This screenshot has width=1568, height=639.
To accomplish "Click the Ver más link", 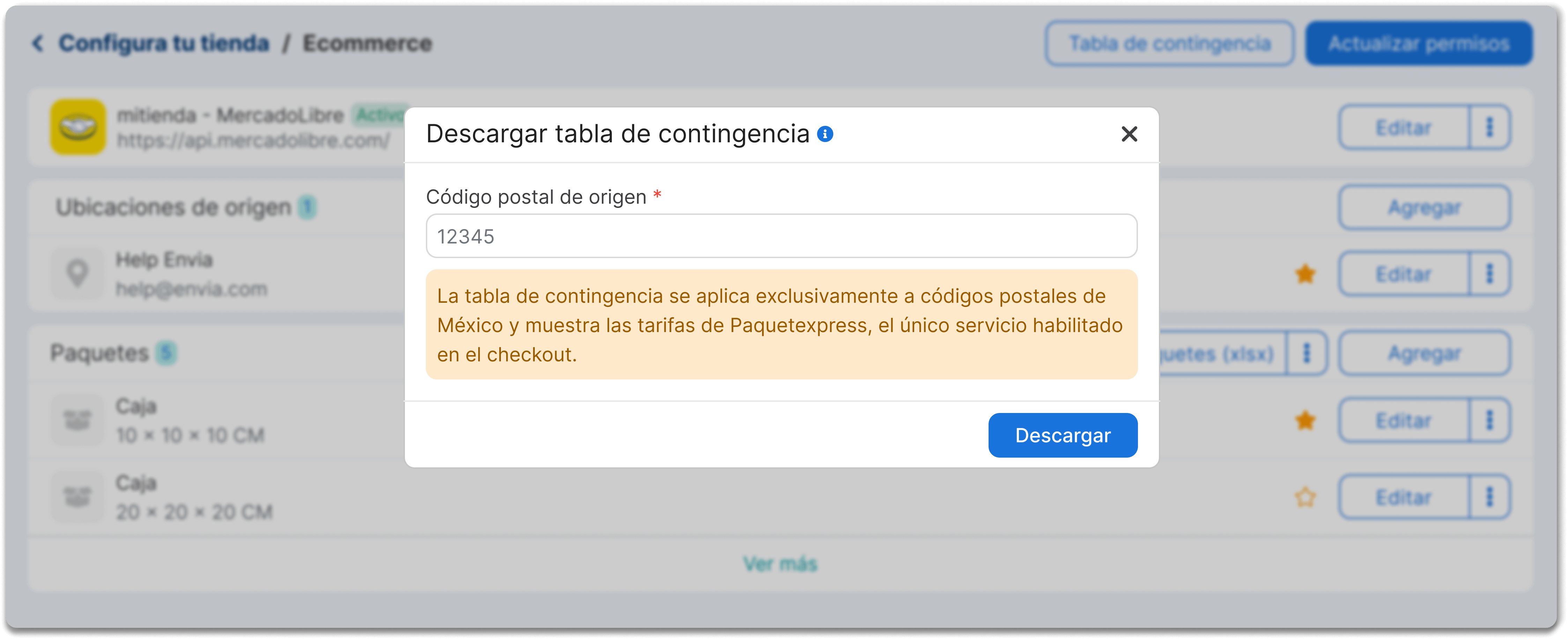I will click(x=781, y=564).
